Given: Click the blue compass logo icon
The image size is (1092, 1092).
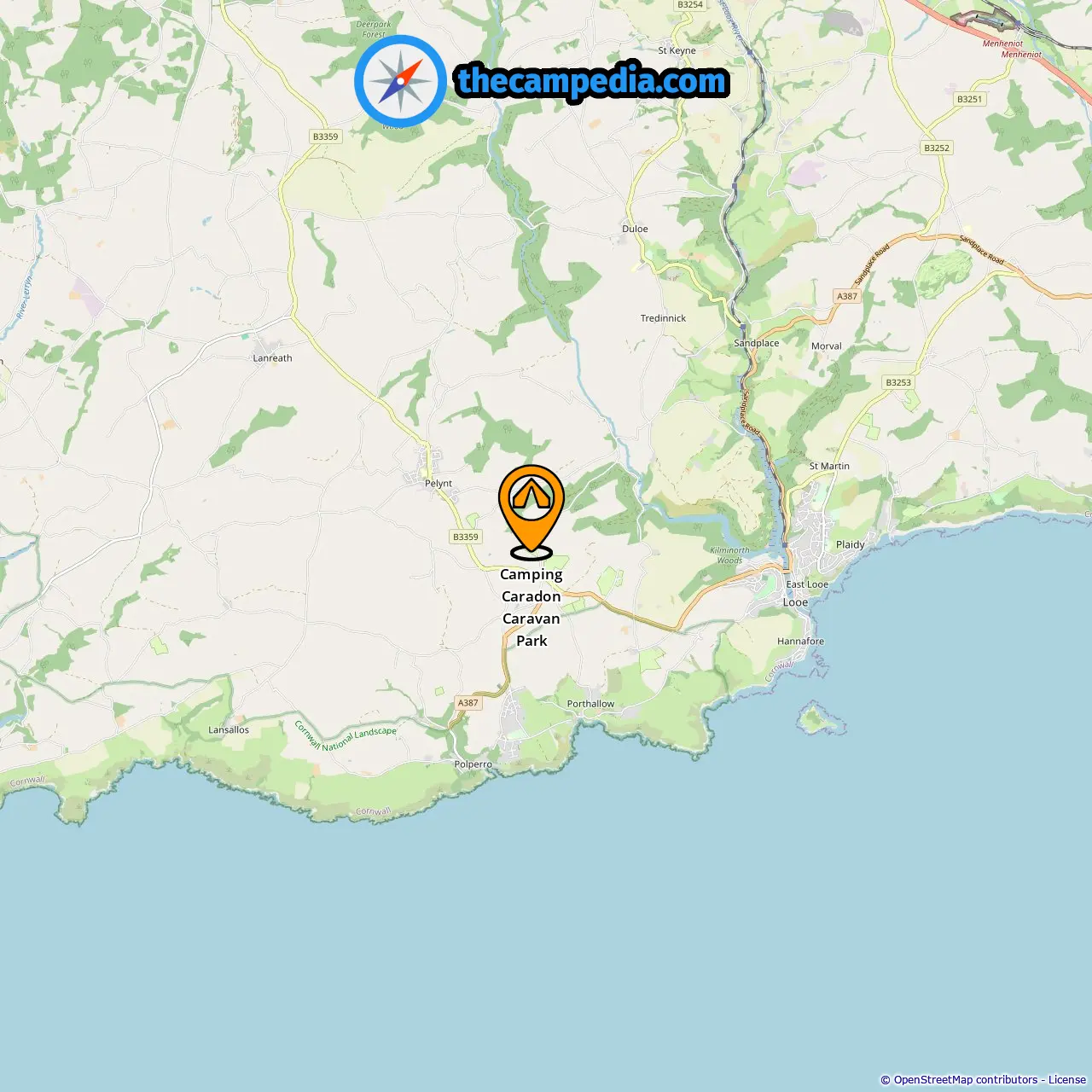Looking at the screenshot, I should click(x=400, y=81).
